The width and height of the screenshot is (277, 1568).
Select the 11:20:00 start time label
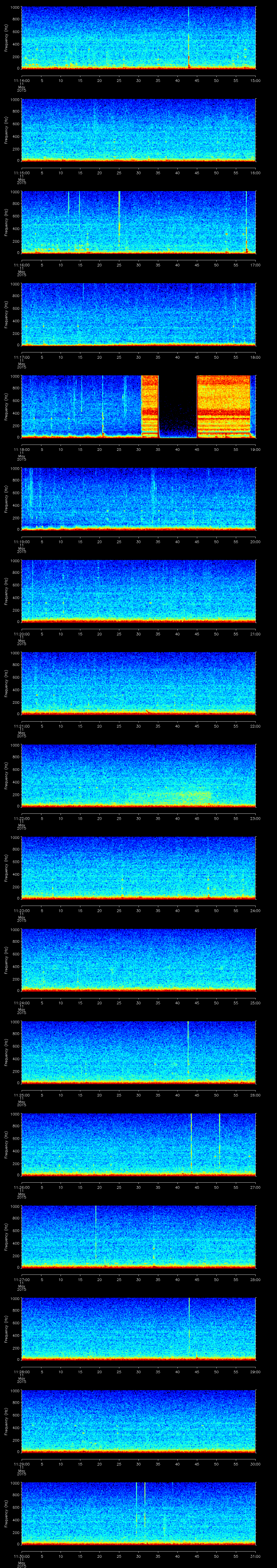21,634
